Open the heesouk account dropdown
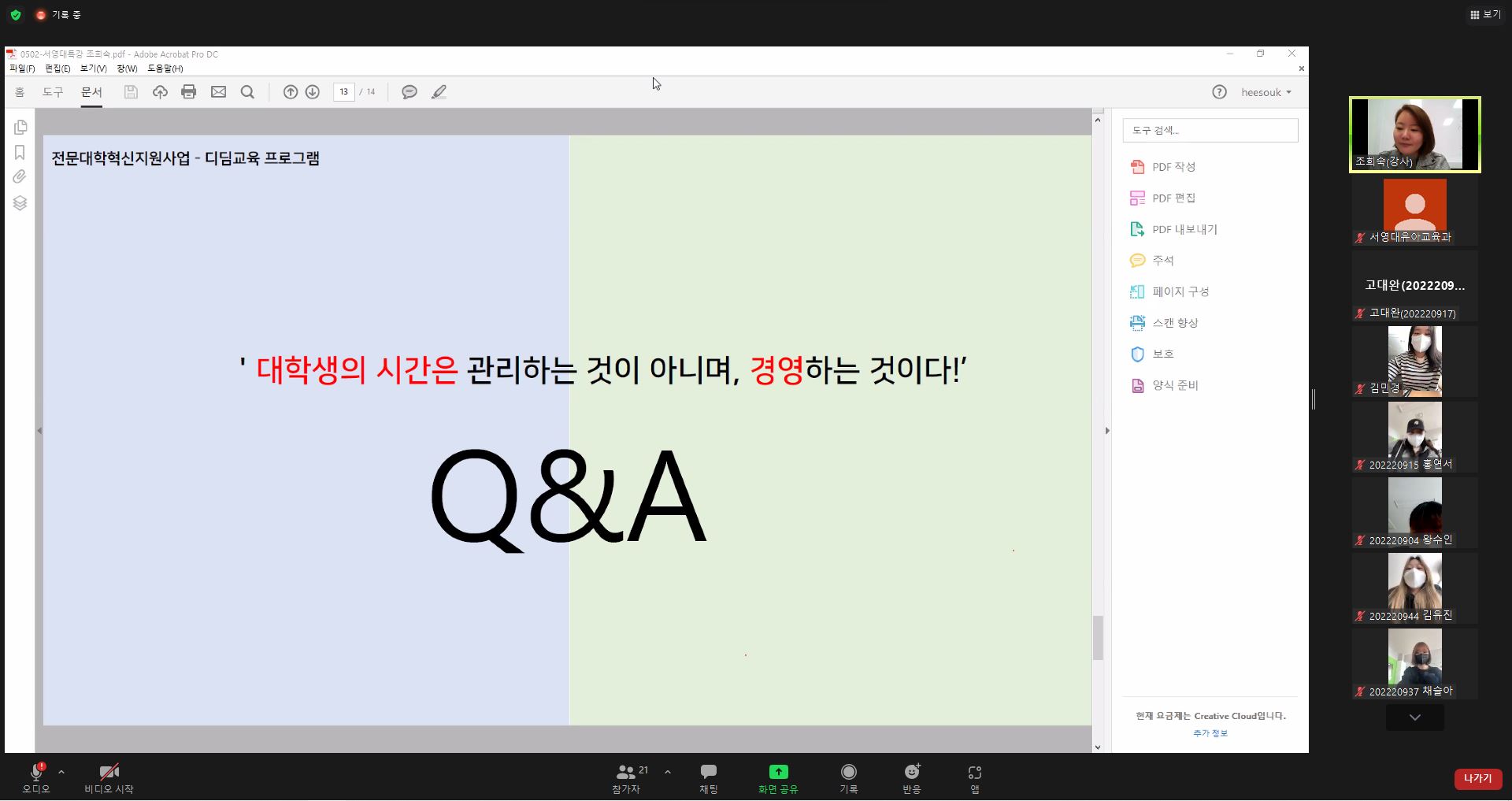 pos(1266,92)
